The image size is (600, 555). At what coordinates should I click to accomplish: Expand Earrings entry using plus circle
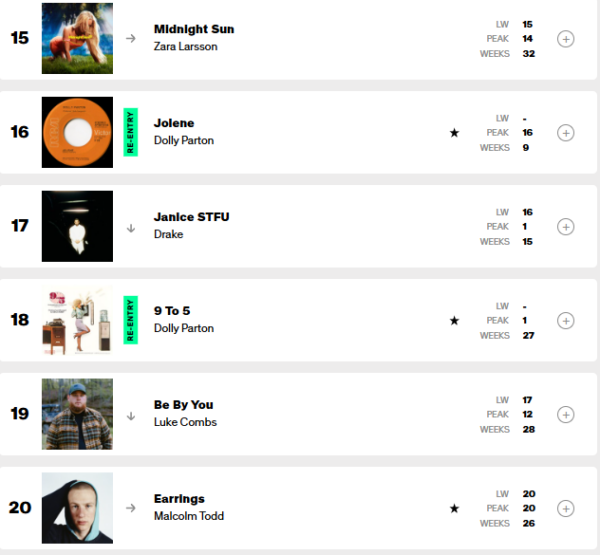[x=566, y=508]
